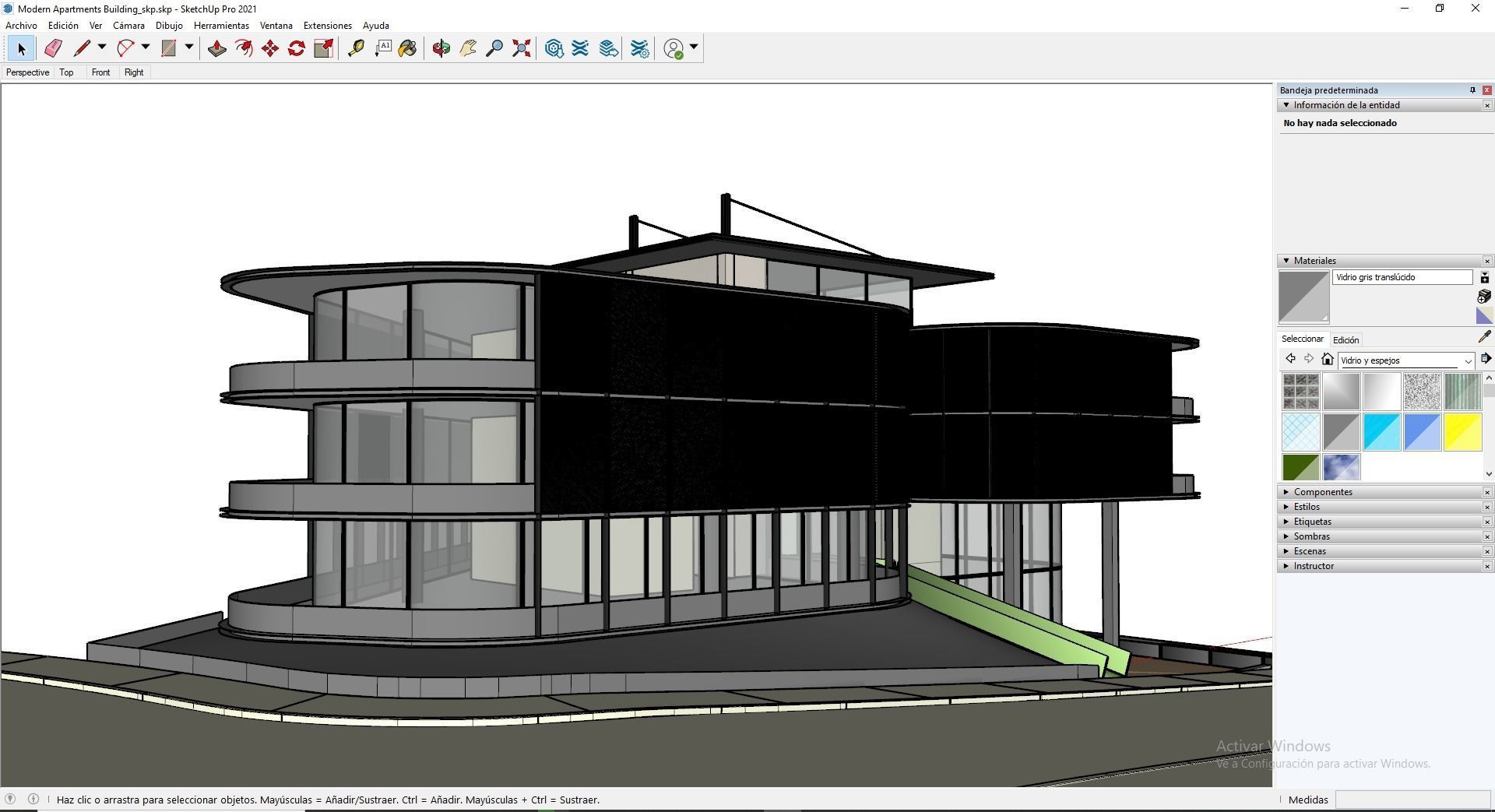Open Arc tool dropdown arrow
1495x812 pixels.
tap(146, 47)
